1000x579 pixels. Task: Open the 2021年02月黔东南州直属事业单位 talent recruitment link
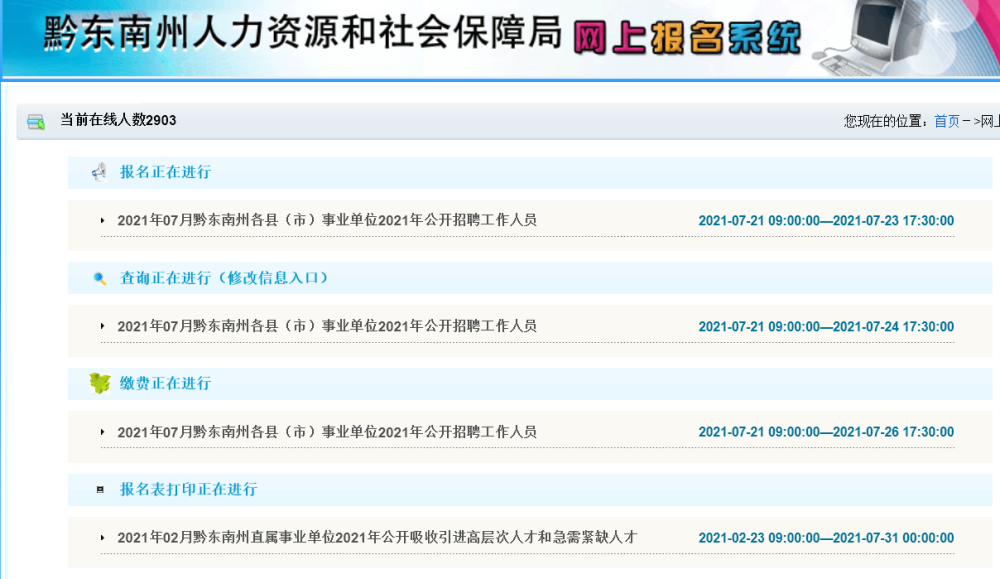pos(377,538)
